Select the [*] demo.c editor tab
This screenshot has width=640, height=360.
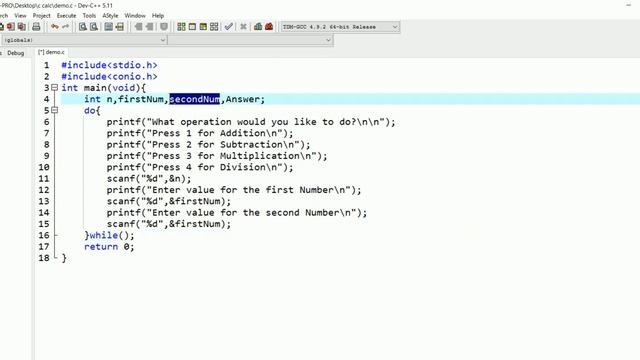pyautogui.click(x=51, y=52)
